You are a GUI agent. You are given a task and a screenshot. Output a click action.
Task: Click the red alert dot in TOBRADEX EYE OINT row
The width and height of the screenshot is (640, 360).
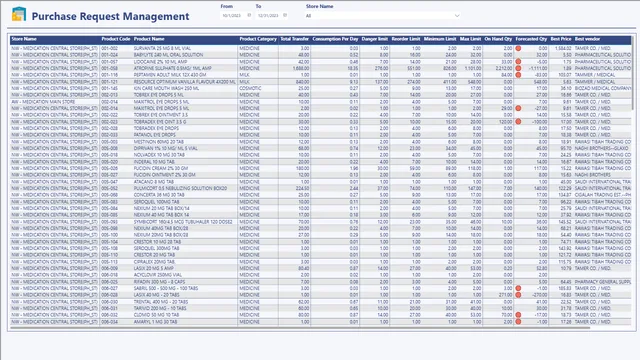click(x=518, y=122)
